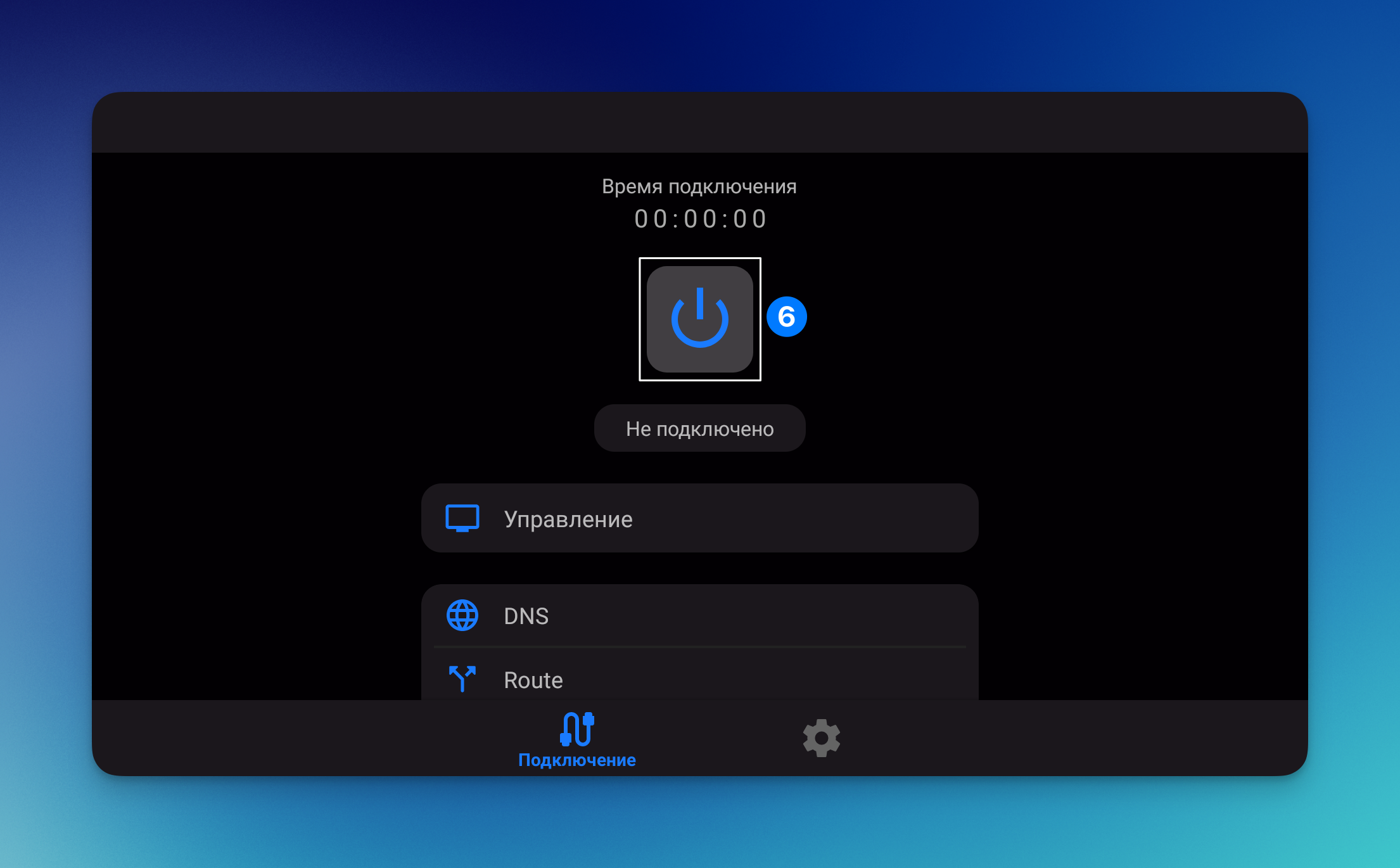1400x868 pixels.
Task: Click the forked-arrows Route icon
Action: 462,679
